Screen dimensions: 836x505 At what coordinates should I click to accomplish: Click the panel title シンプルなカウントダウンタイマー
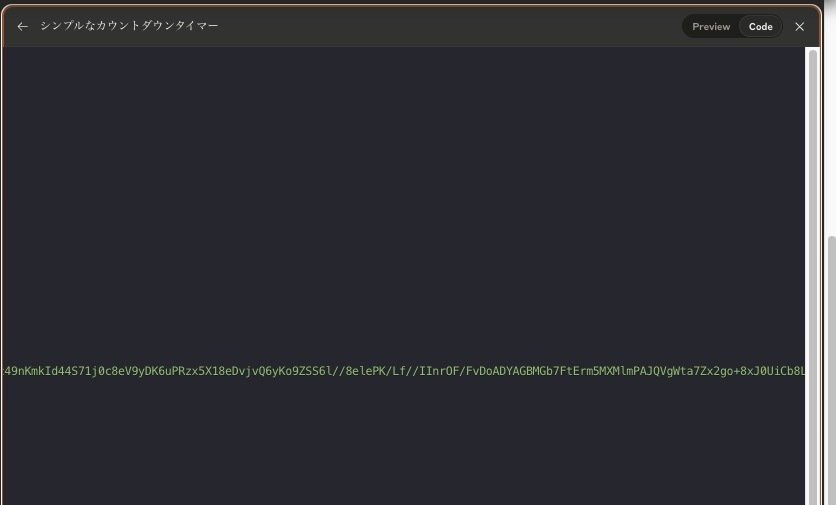[x=130, y=26]
